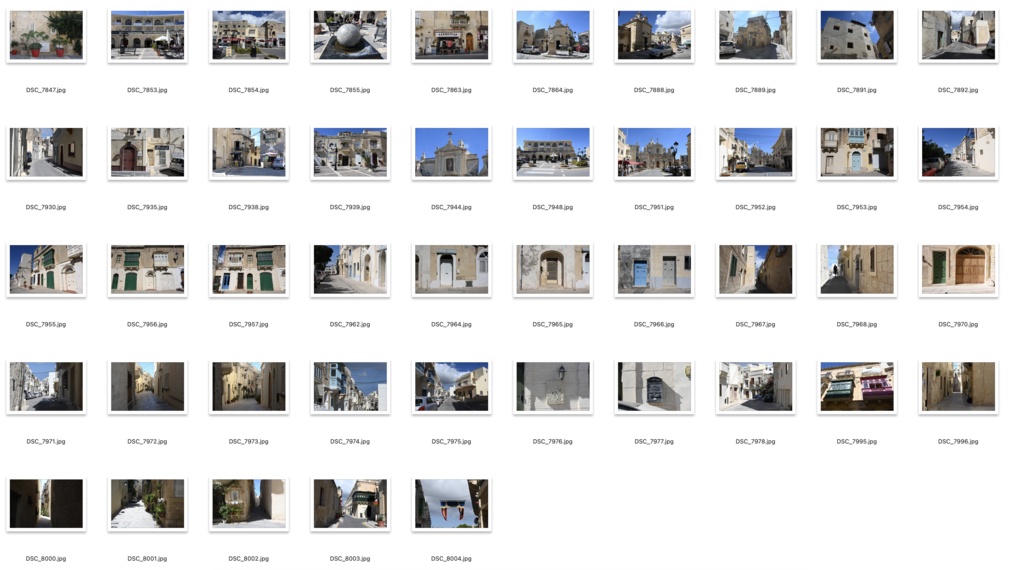The height and width of the screenshot is (570, 1024).
Task: Click the file name DSC_7864.jpg
Action: (x=552, y=90)
